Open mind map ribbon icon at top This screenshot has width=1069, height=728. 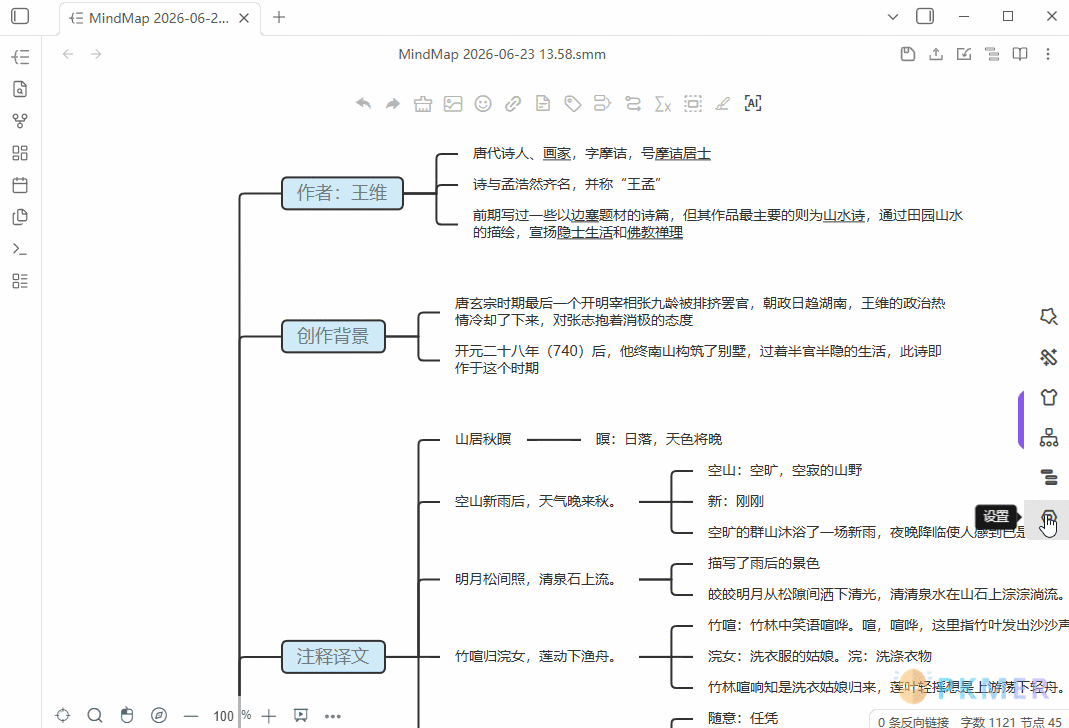point(20,57)
